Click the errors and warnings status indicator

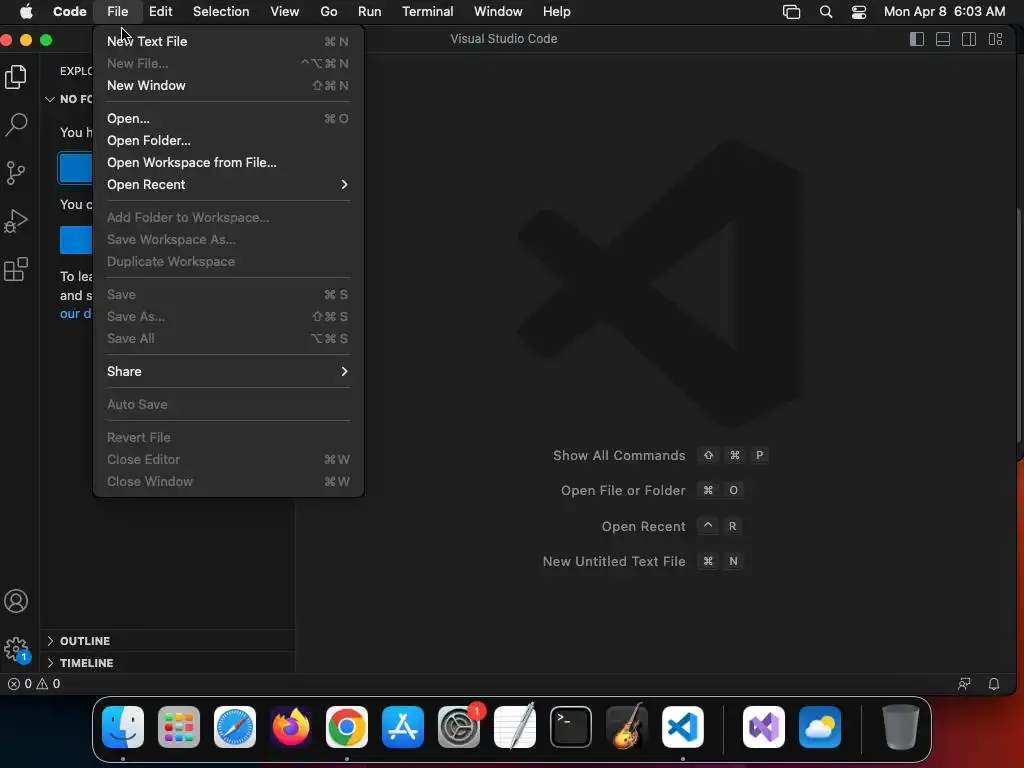pyautogui.click(x=34, y=684)
